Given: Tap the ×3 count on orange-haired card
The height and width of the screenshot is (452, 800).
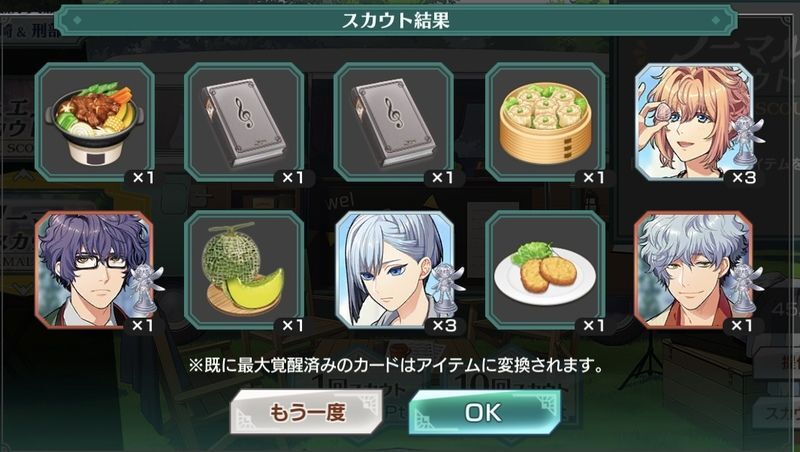Looking at the screenshot, I should [744, 178].
